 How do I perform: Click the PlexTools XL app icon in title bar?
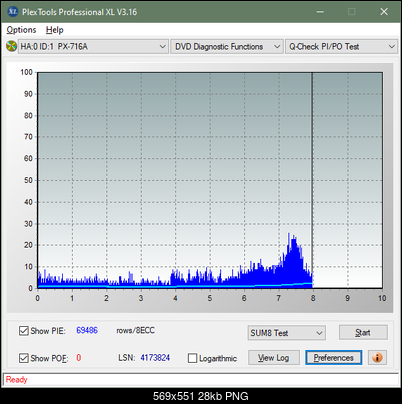coord(13,12)
